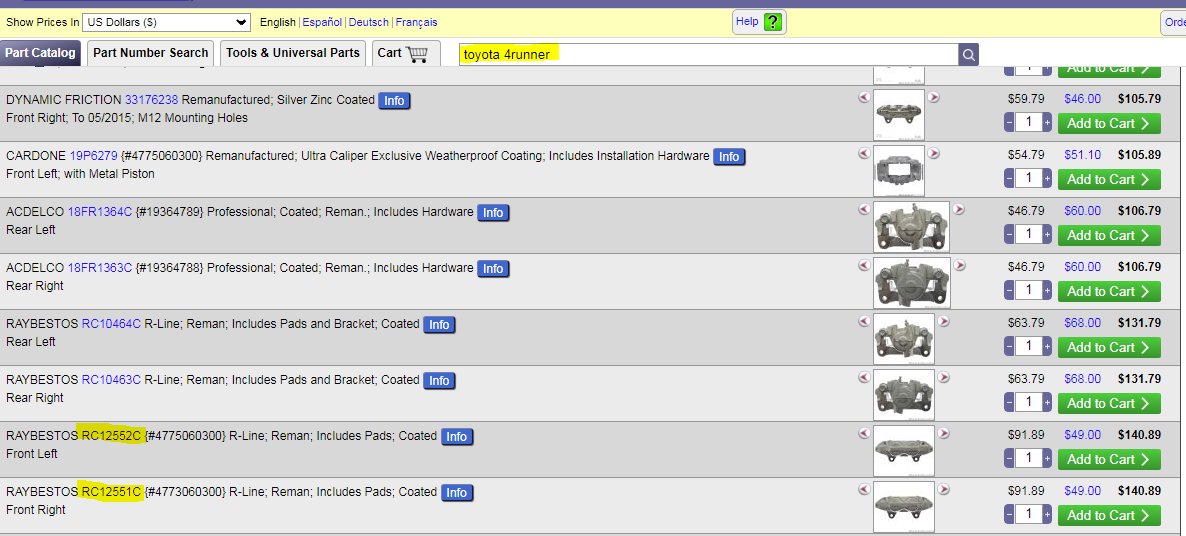Open ACDelco part number 18FR1363C link
1186x536 pixels.
pyautogui.click(x=100, y=268)
